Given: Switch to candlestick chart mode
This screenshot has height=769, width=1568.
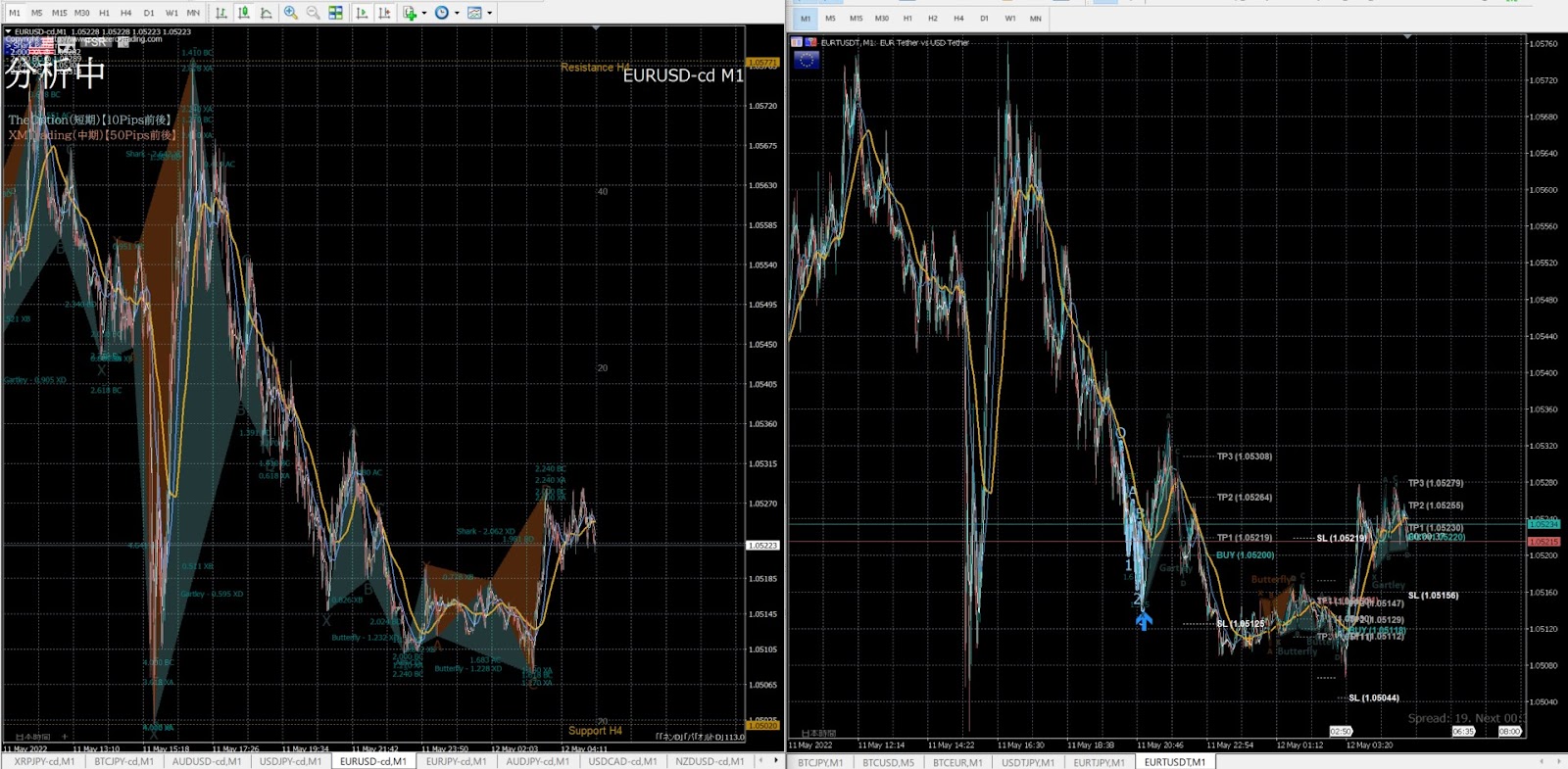Looking at the screenshot, I should click(x=244, y=13).
